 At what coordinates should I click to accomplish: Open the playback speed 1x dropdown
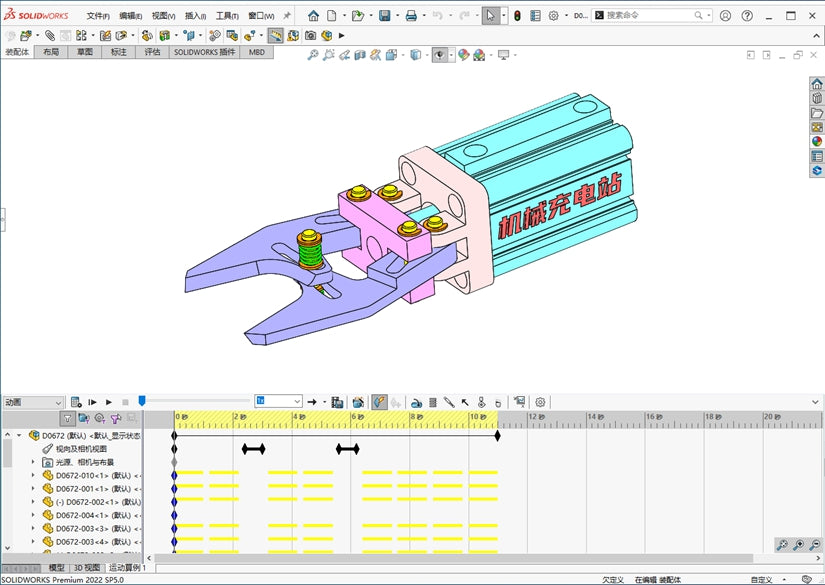278,401
